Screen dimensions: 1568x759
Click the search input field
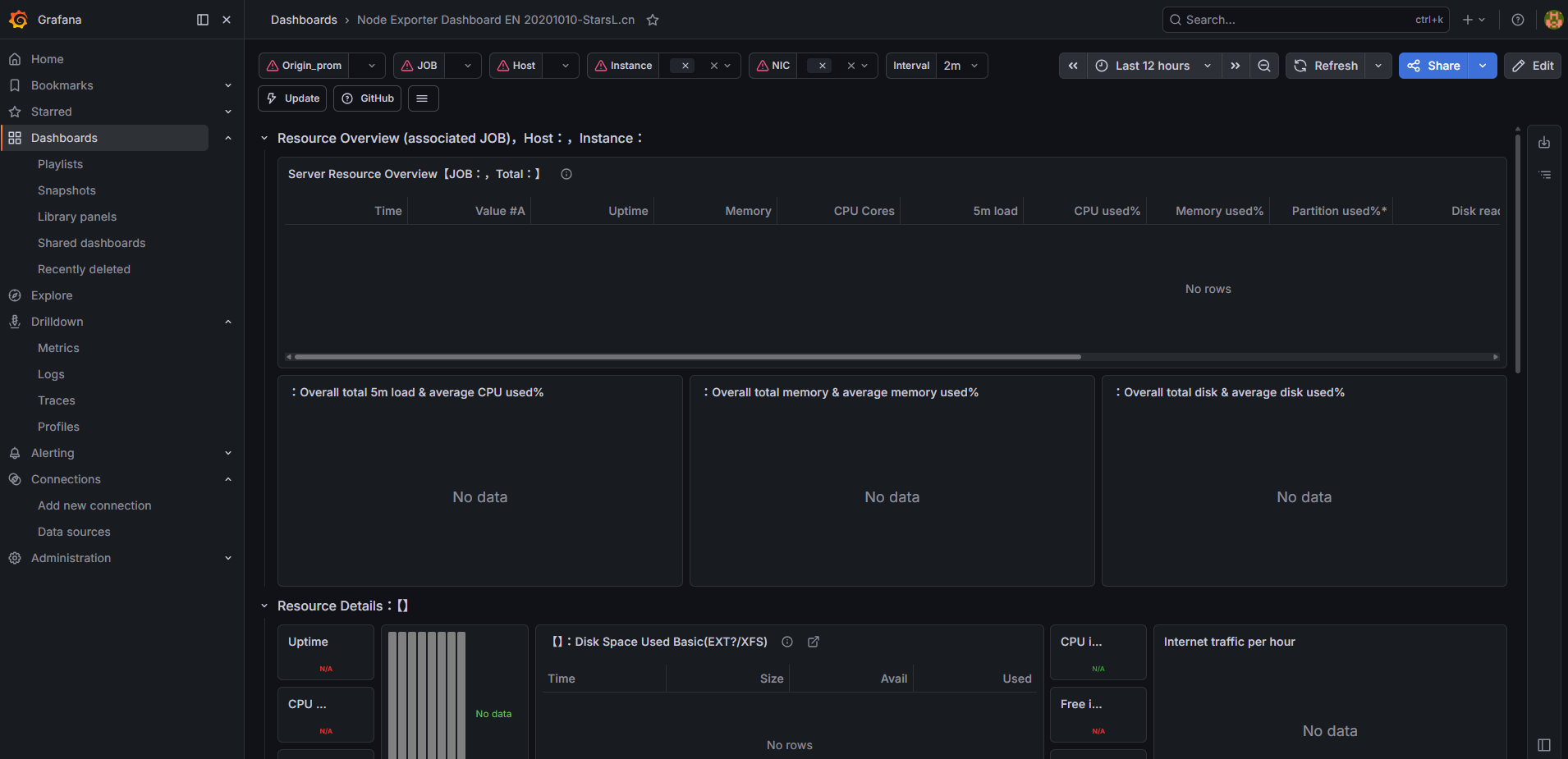1305,20
